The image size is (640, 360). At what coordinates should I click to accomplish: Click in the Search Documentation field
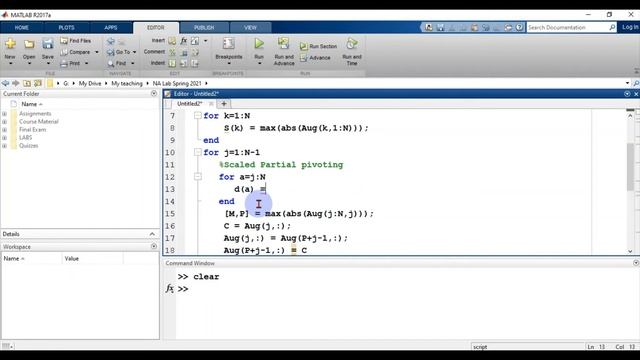567,27
